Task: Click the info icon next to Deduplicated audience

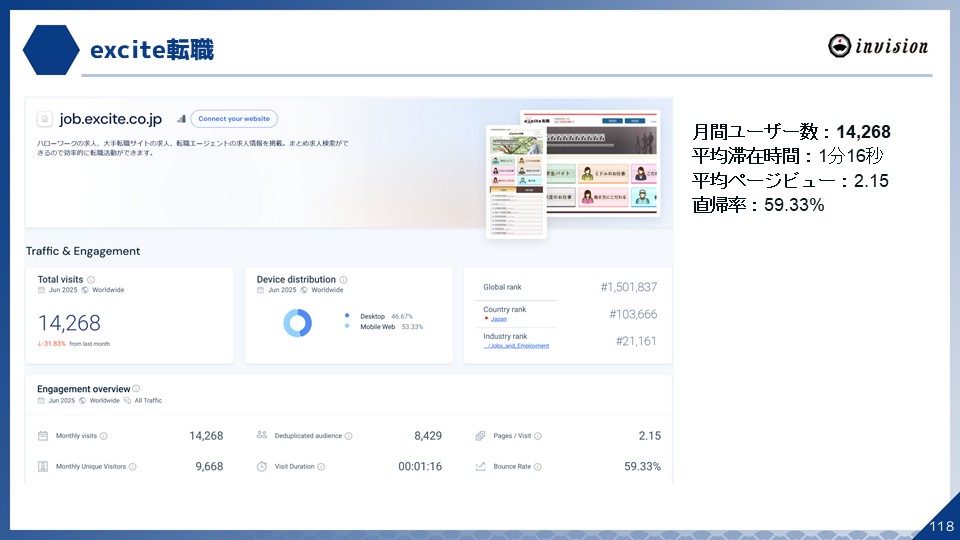Action: coord(348,436)
